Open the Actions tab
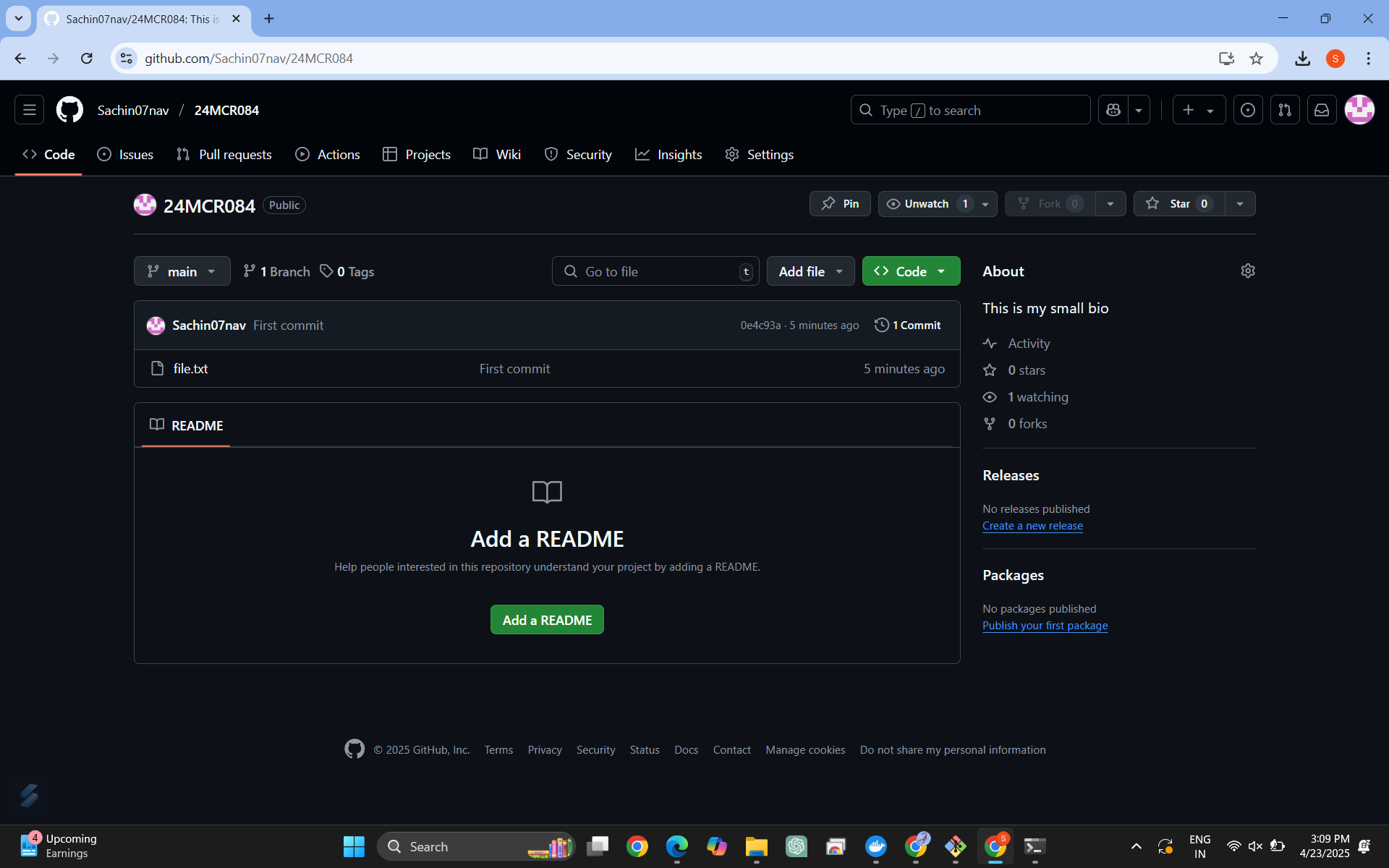This screenshot has width=1389, height=868. 328,154
